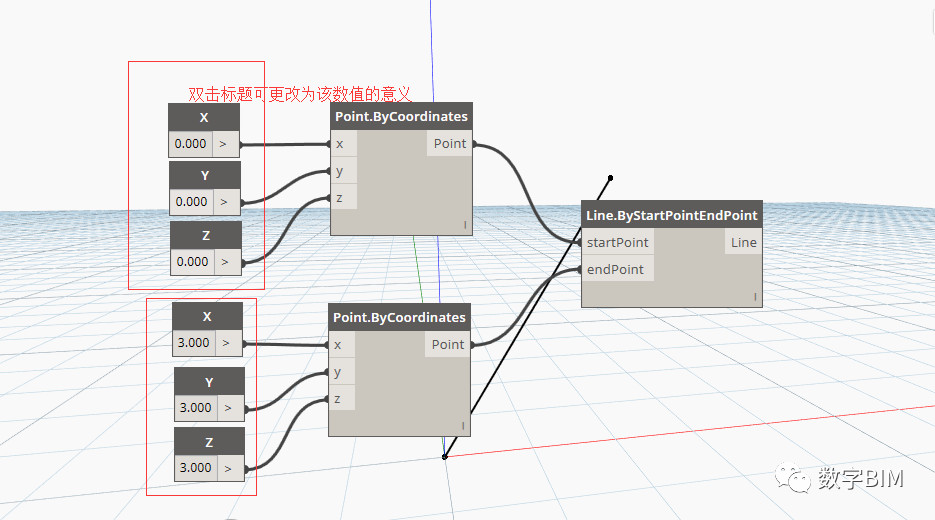The image size is (935, 520).
Task: Select the lower Point.ByCoordinates node title
Action: 399,317
